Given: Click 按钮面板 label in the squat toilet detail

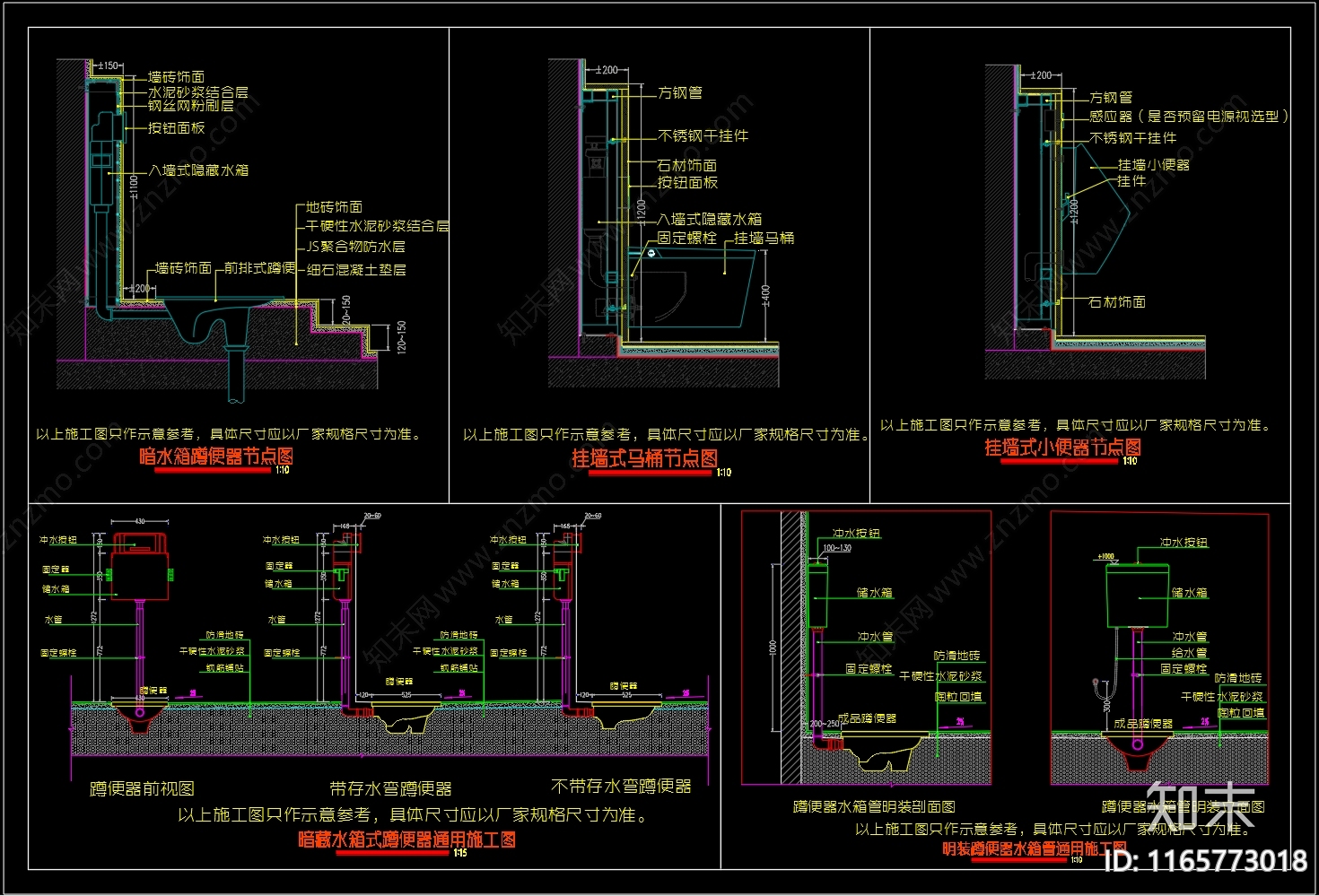Looking at the screenshot, I should [x=177, y=128].
